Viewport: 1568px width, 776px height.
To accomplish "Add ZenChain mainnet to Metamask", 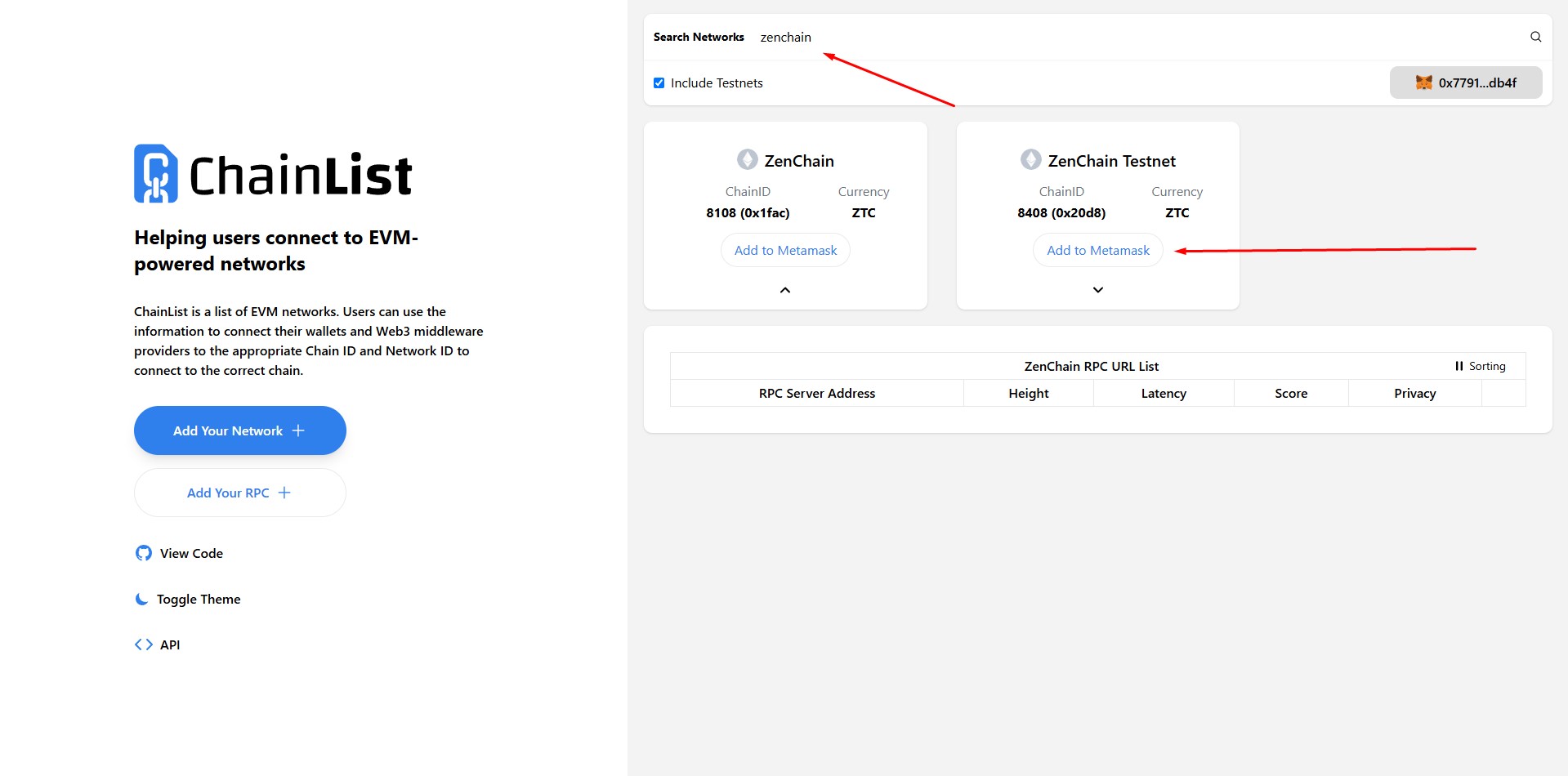I will (x=784, y=250).
